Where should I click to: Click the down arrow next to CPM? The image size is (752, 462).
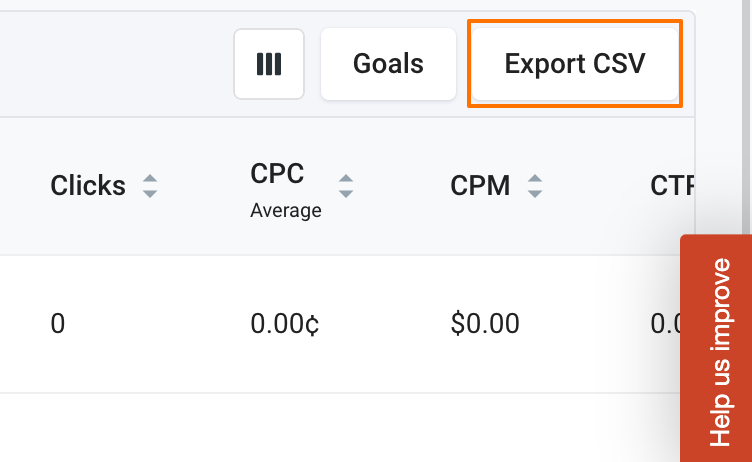point(535,193)
